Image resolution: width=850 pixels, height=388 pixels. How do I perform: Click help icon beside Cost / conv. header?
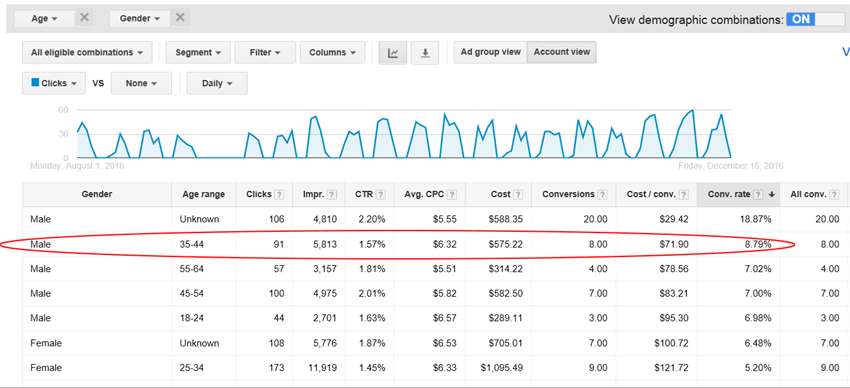click(684, 195)
